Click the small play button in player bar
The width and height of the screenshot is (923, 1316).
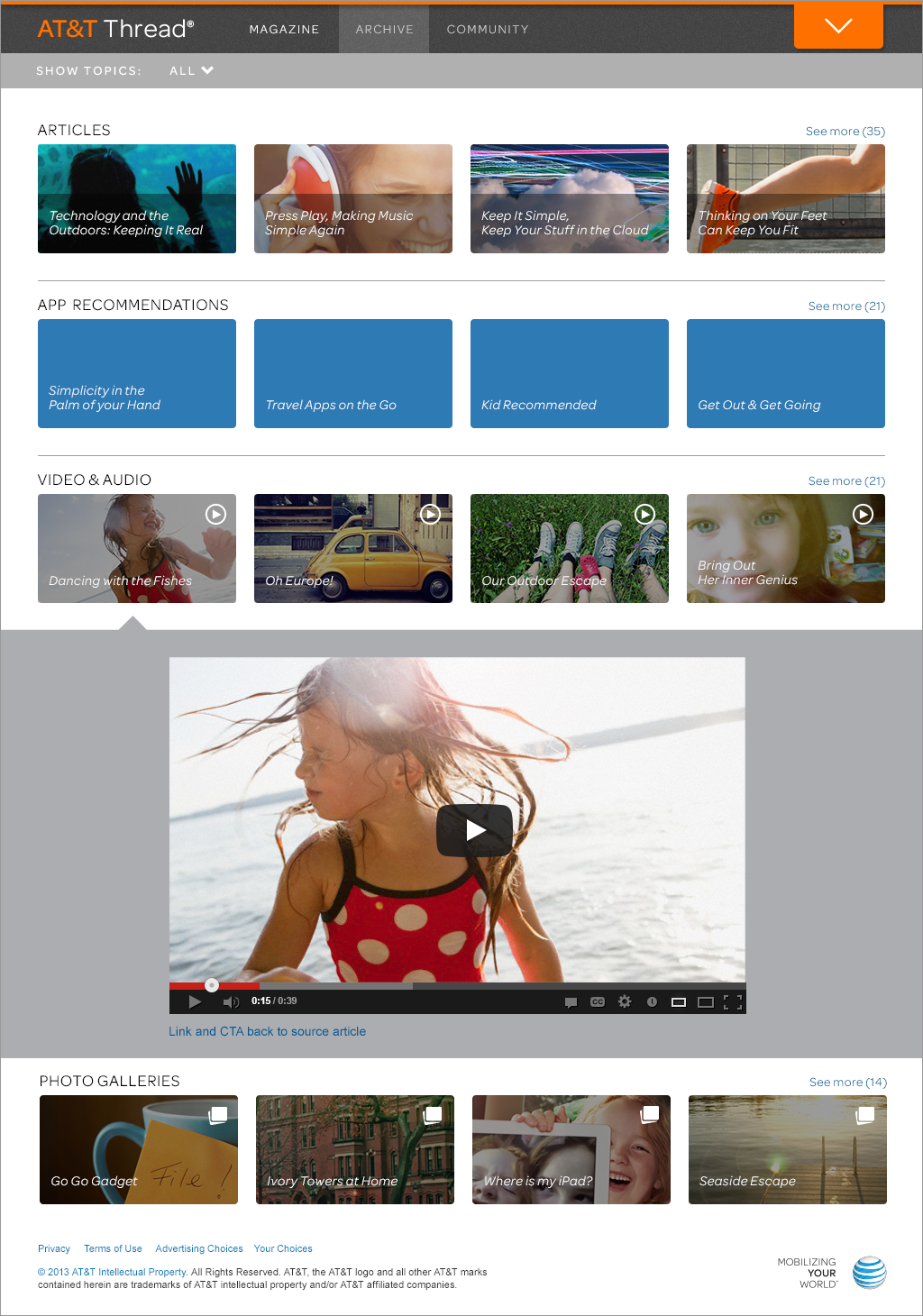(x=195, y=1001)
